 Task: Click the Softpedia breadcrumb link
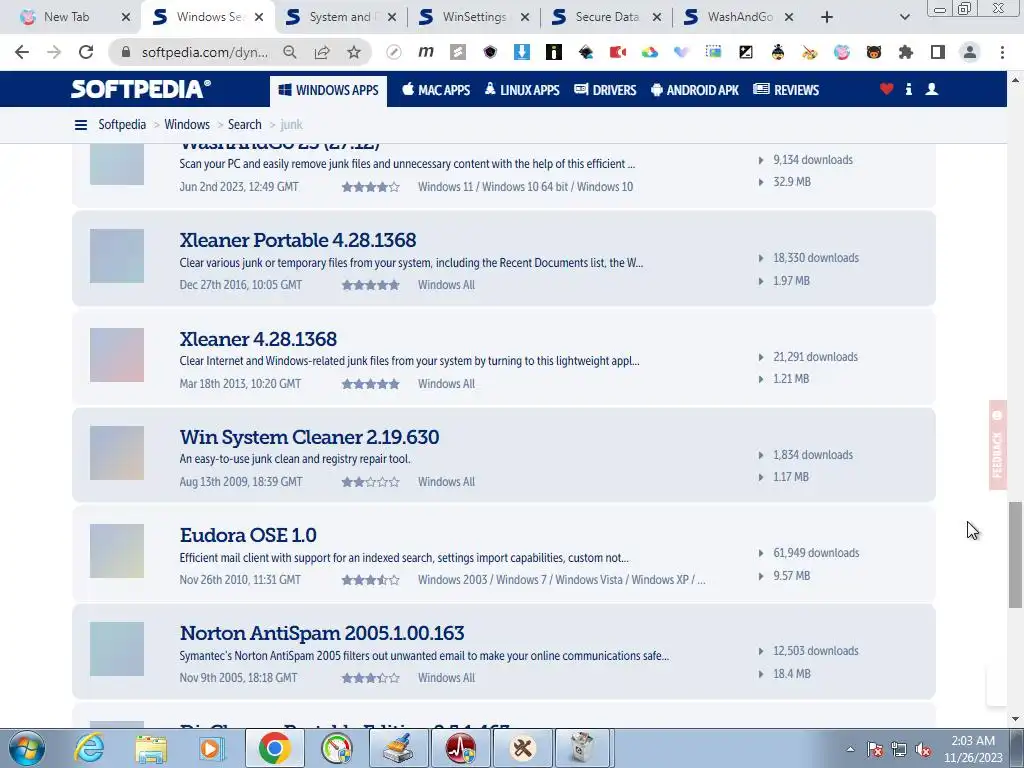[122, 125]
